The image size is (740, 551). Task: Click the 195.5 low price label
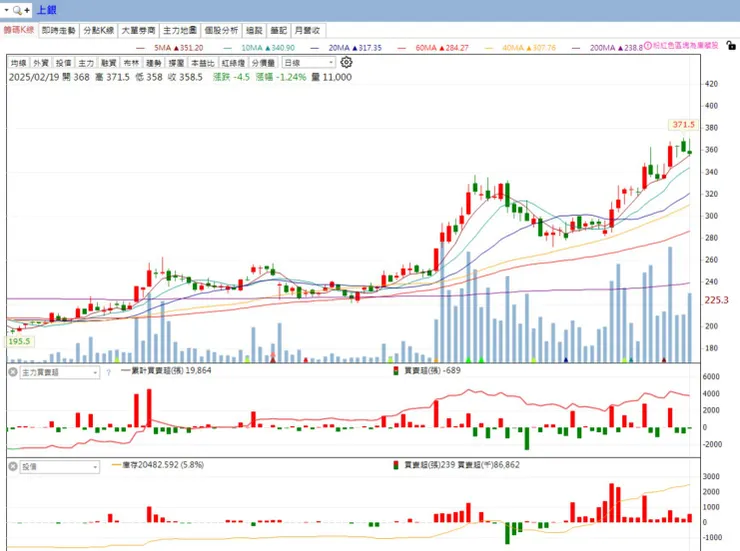click(x=19, y=341)
